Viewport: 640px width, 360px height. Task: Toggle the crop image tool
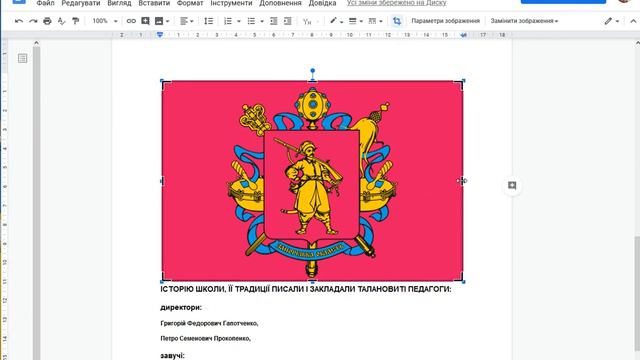pyautogui.click(x=397, y=21)
